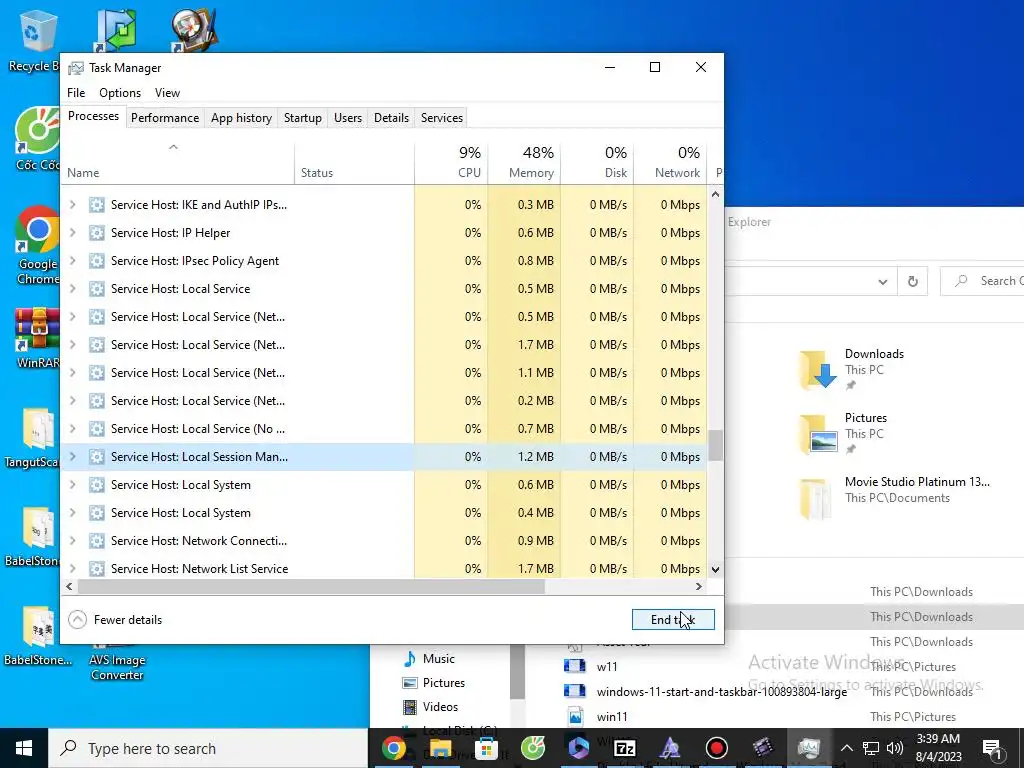This screenshot has width=1024, height=768.
Task: Expand Service Host: IPsec Policy Agent row
Action: pyautogui.click(x=72, y=261)
